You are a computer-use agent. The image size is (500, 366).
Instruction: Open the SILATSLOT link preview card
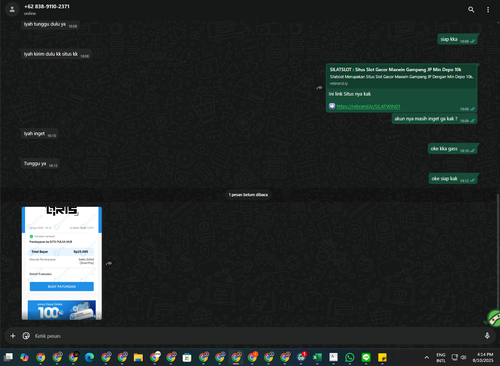pos(401,76)
